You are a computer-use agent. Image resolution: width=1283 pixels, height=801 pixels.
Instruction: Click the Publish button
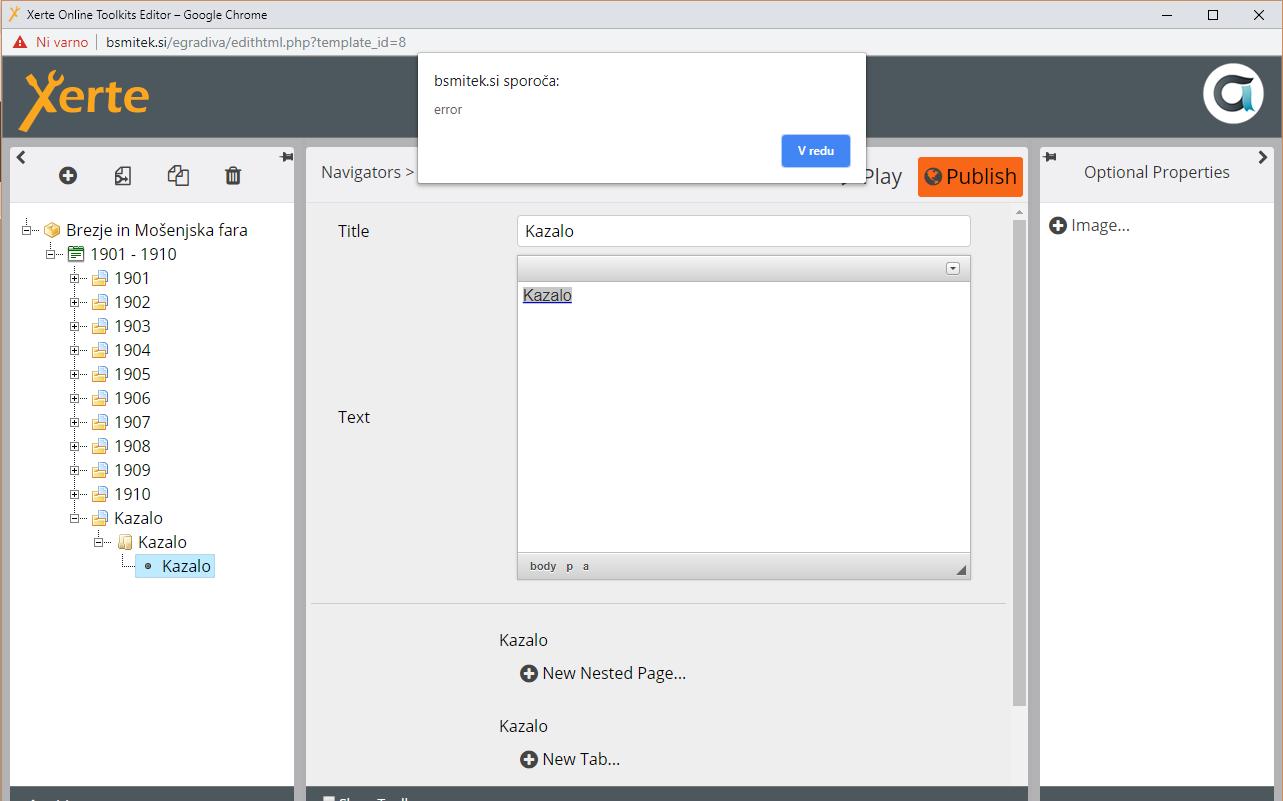[x=970, y=177]
